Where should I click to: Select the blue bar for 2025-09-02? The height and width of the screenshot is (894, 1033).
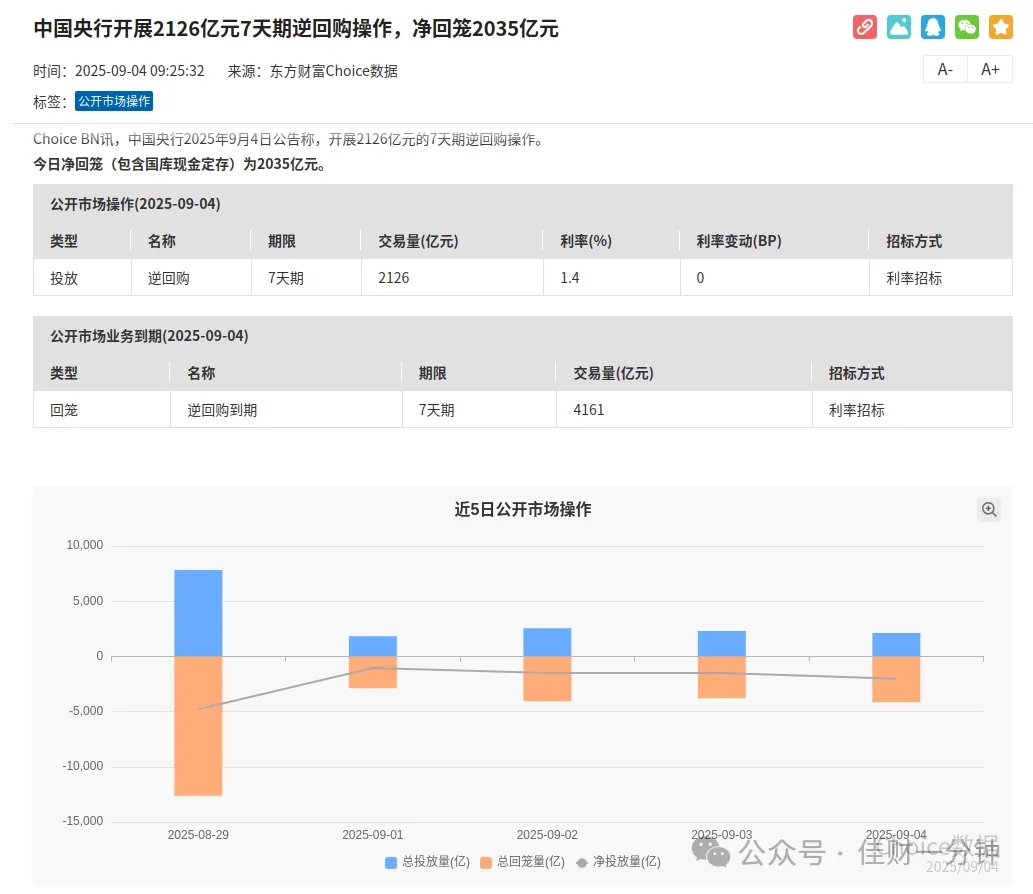(547, 642)
